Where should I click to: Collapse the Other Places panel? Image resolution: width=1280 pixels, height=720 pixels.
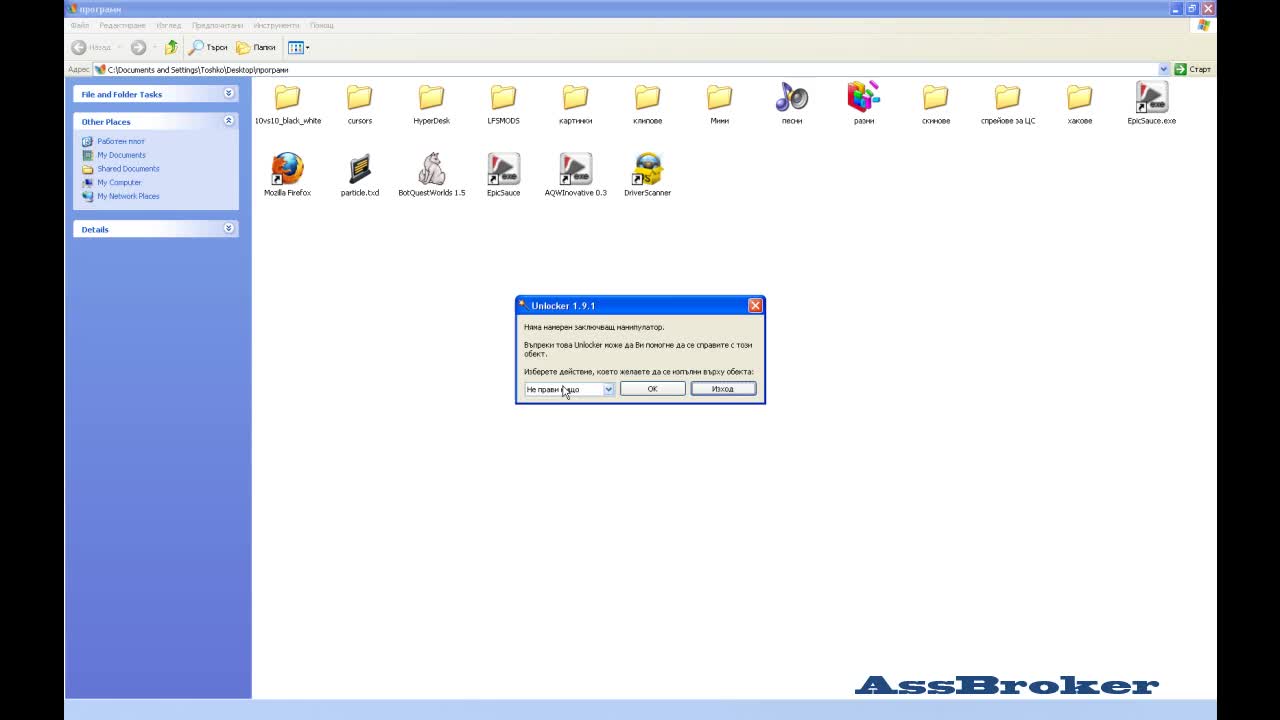pos(229,121)
